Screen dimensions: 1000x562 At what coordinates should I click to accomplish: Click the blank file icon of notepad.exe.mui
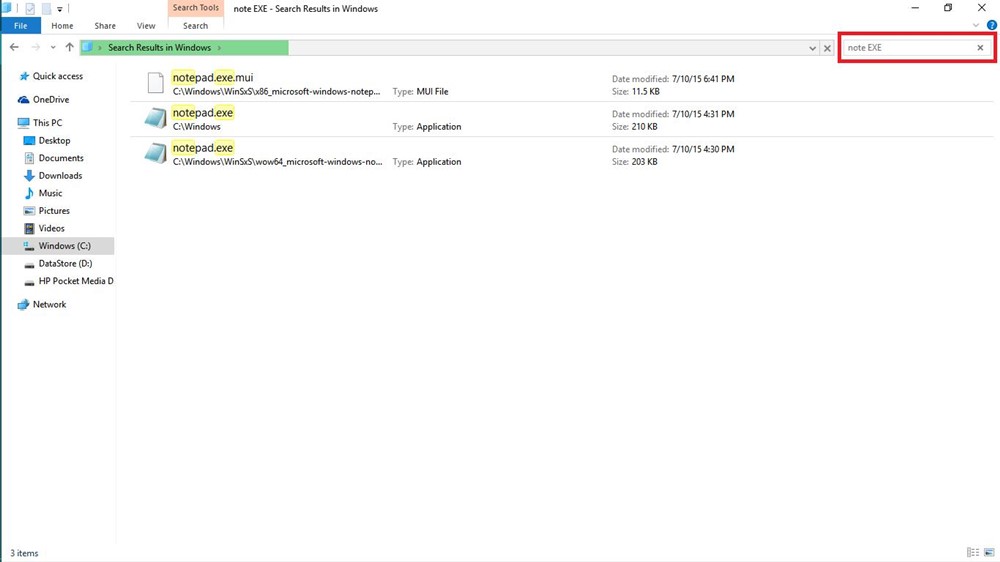[x=156, y=83]
